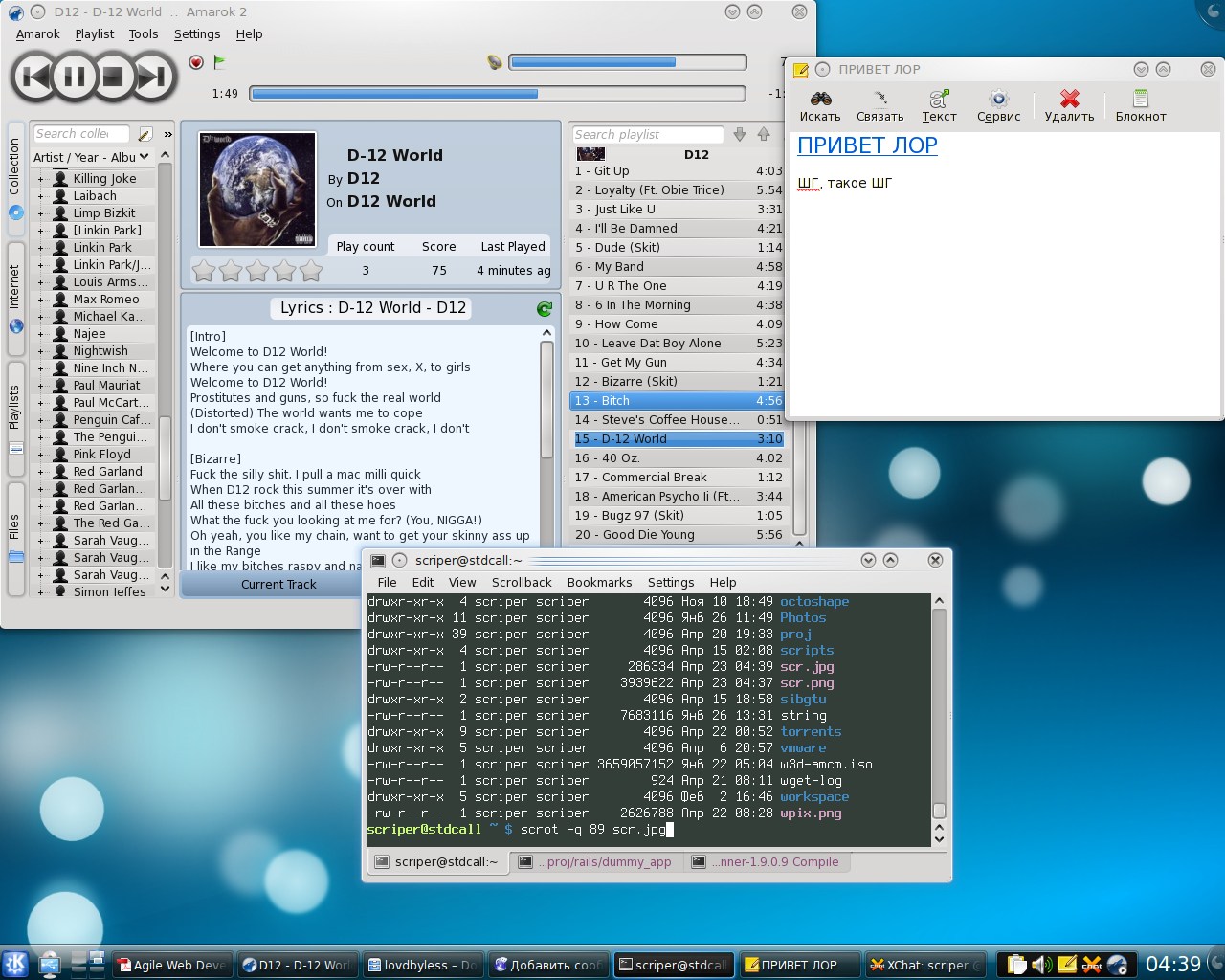Skip to previous track in Amarok
The image size is (1225, 980).
pyautogui.click(x=35, y=77)
